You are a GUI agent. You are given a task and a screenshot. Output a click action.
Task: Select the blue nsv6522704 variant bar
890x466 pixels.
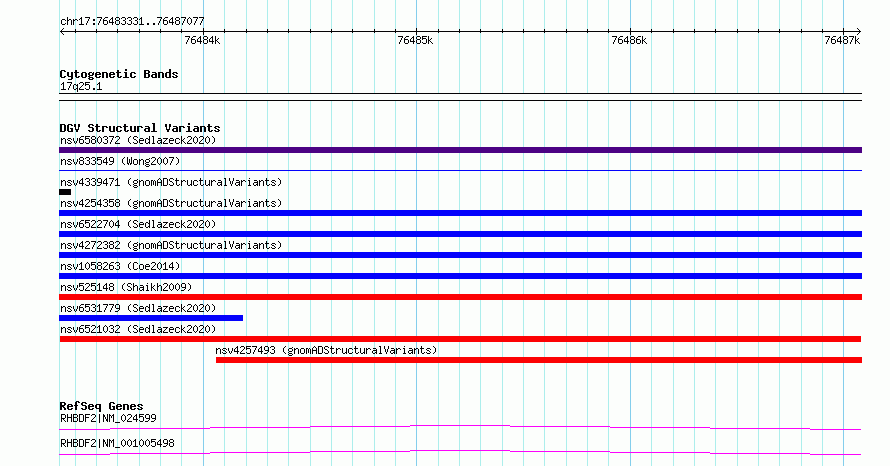[460, 234]
